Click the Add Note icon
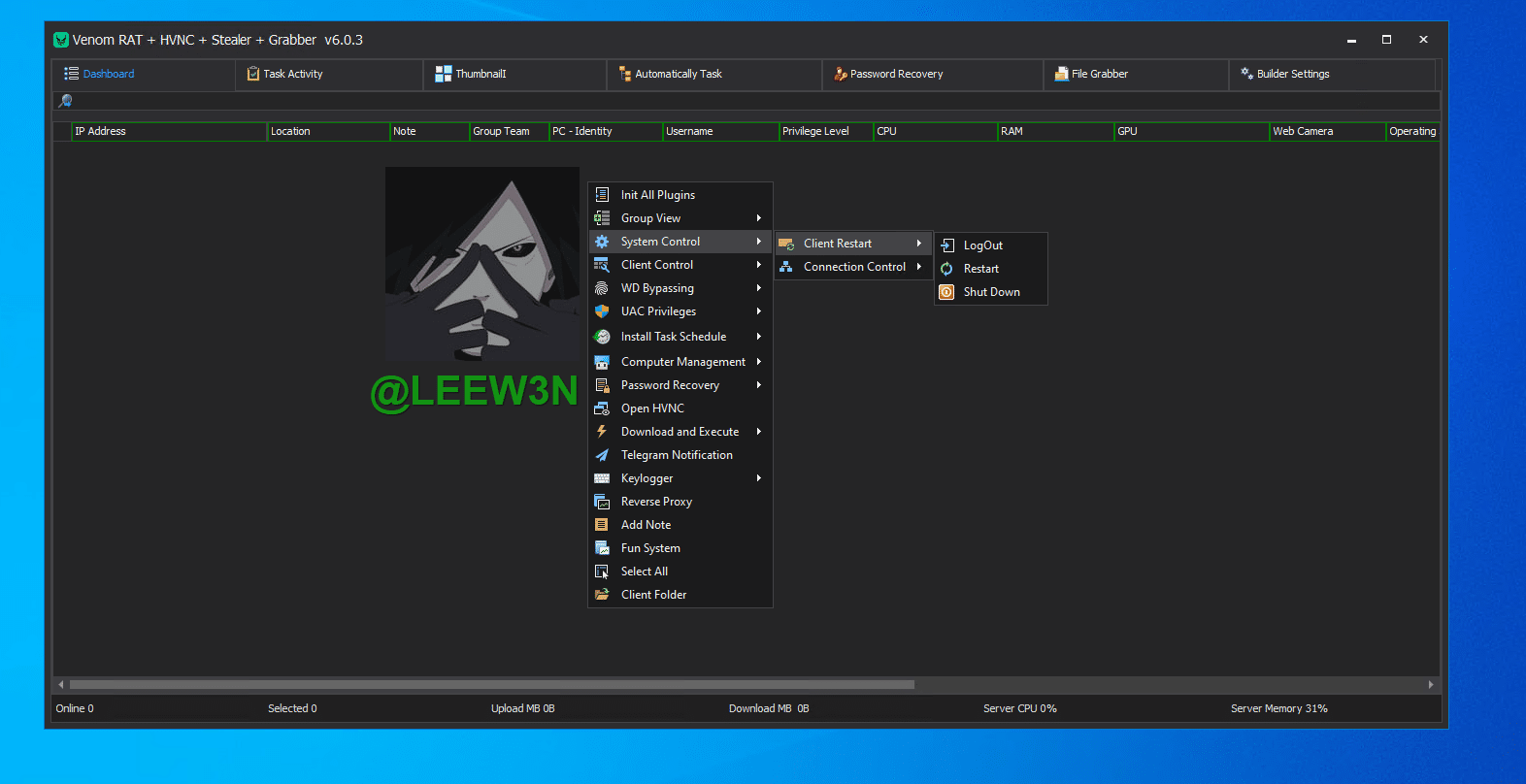The image size is (1526, 784). (x=602, y=525)
